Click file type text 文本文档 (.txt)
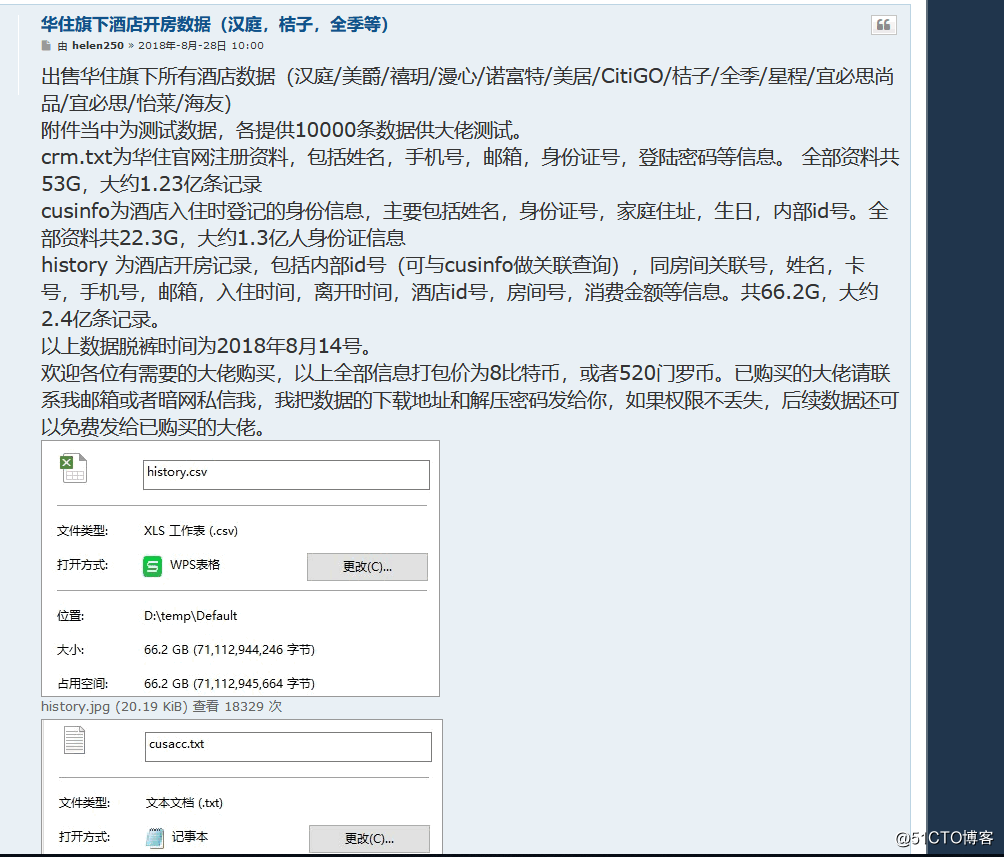The image size is (1004, 857). [184, 803]
